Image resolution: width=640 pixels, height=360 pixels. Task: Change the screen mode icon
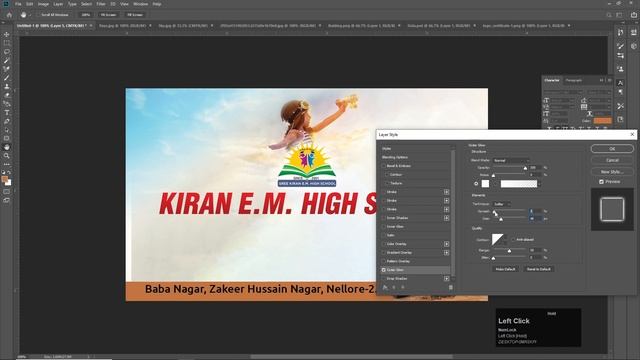click(x=7, y=200)
